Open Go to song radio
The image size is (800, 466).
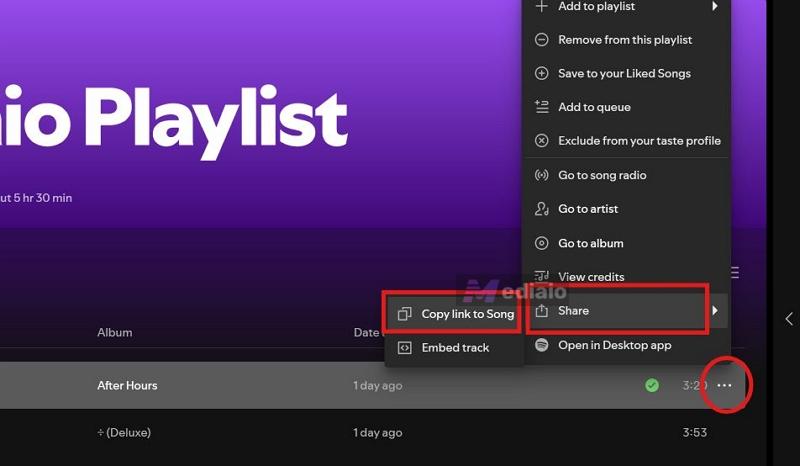coord(627,175)
